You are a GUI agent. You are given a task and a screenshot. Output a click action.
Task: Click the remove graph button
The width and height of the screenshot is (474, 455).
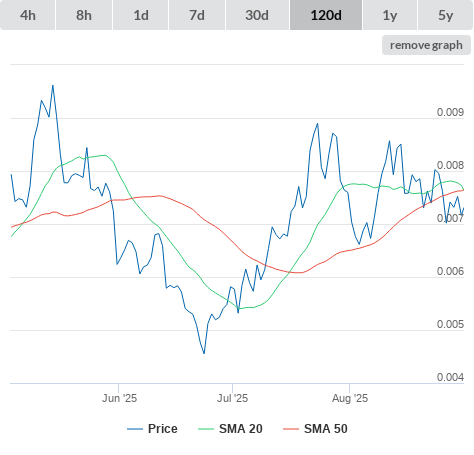point(426,45)
